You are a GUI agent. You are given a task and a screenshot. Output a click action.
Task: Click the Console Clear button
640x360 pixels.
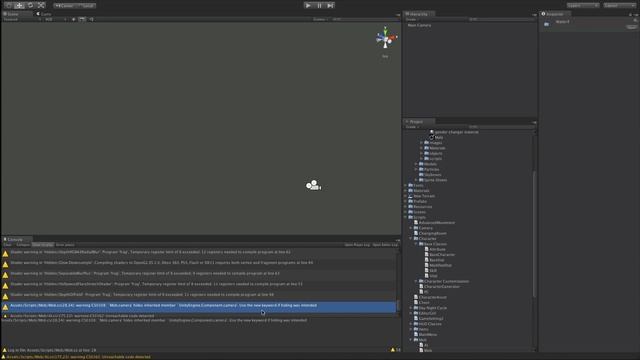[7, 245]
